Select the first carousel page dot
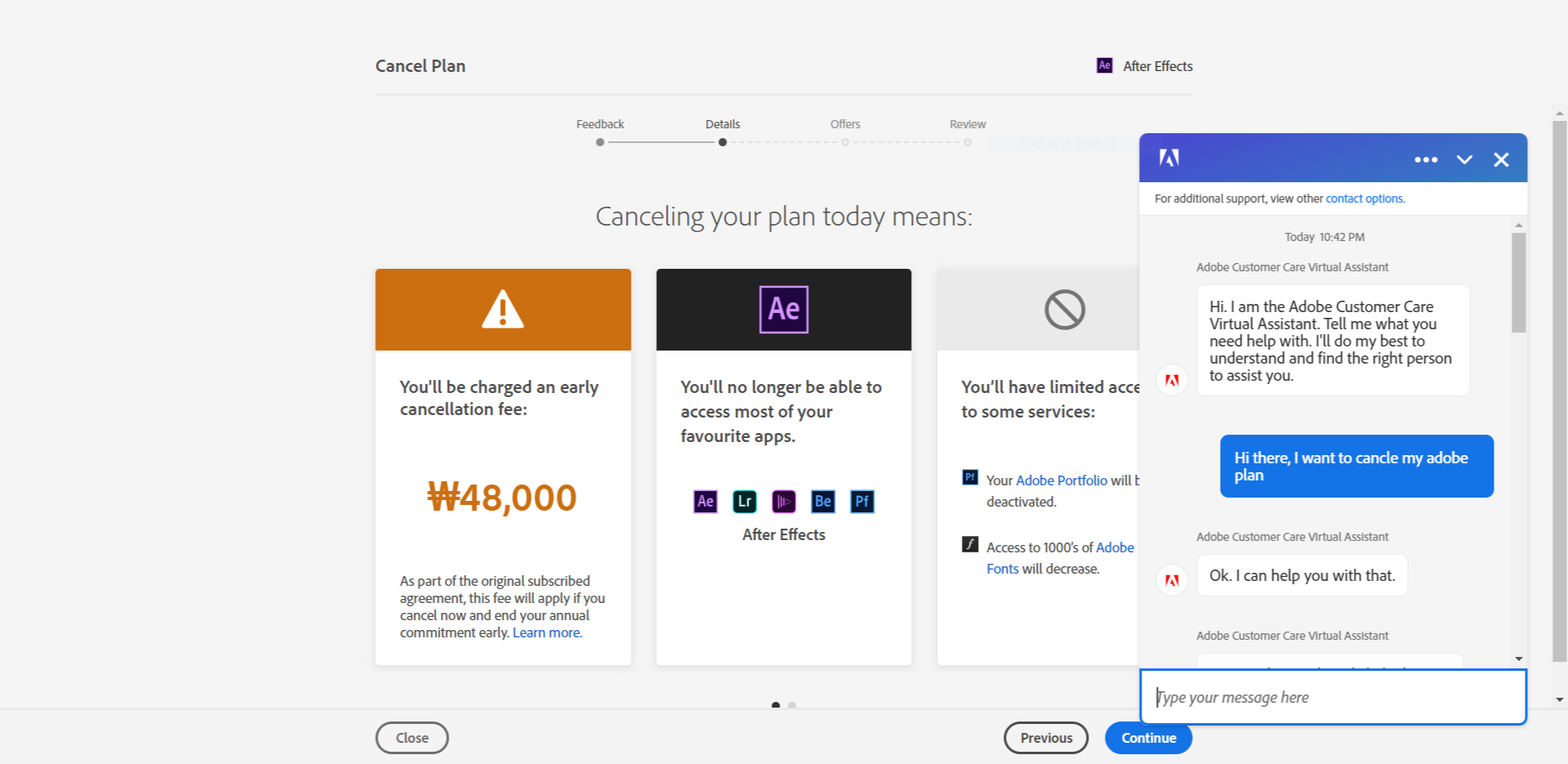1568x764 pixels. tap(775, 705)
